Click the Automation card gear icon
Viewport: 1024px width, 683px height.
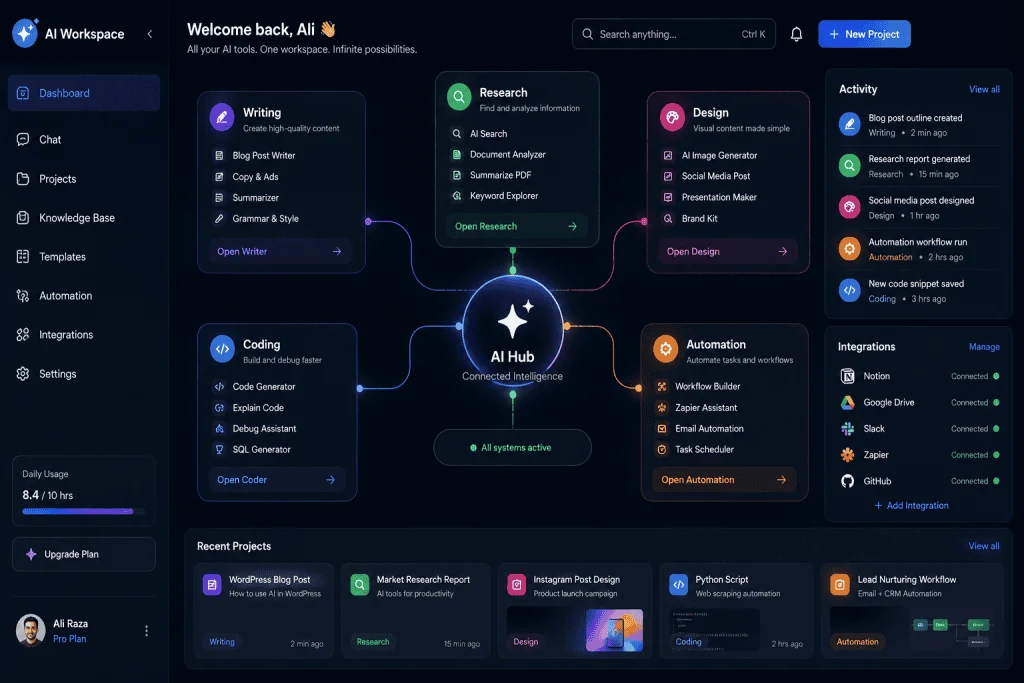coord(665,349)
